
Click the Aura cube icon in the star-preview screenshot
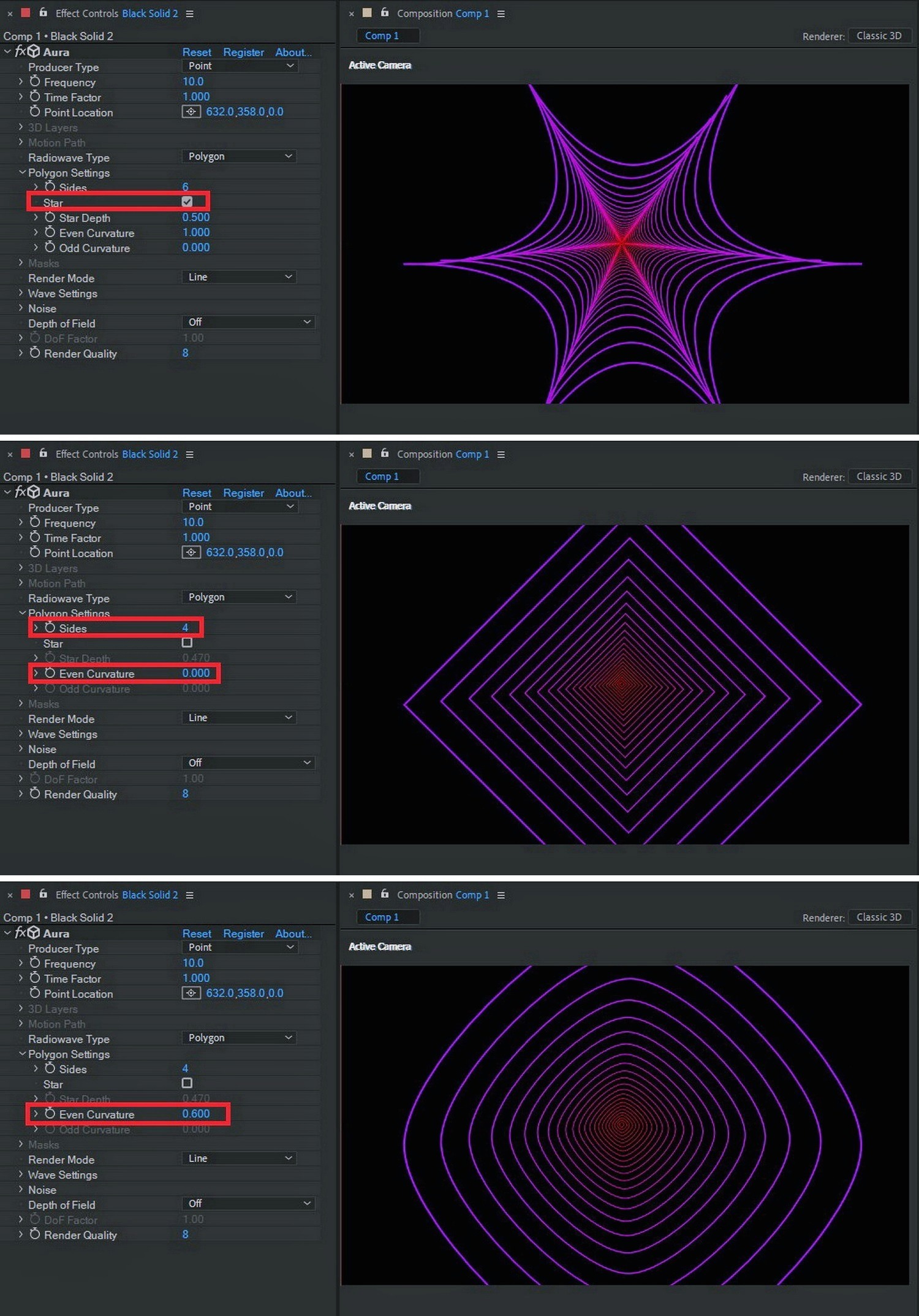tap(34, 51)
